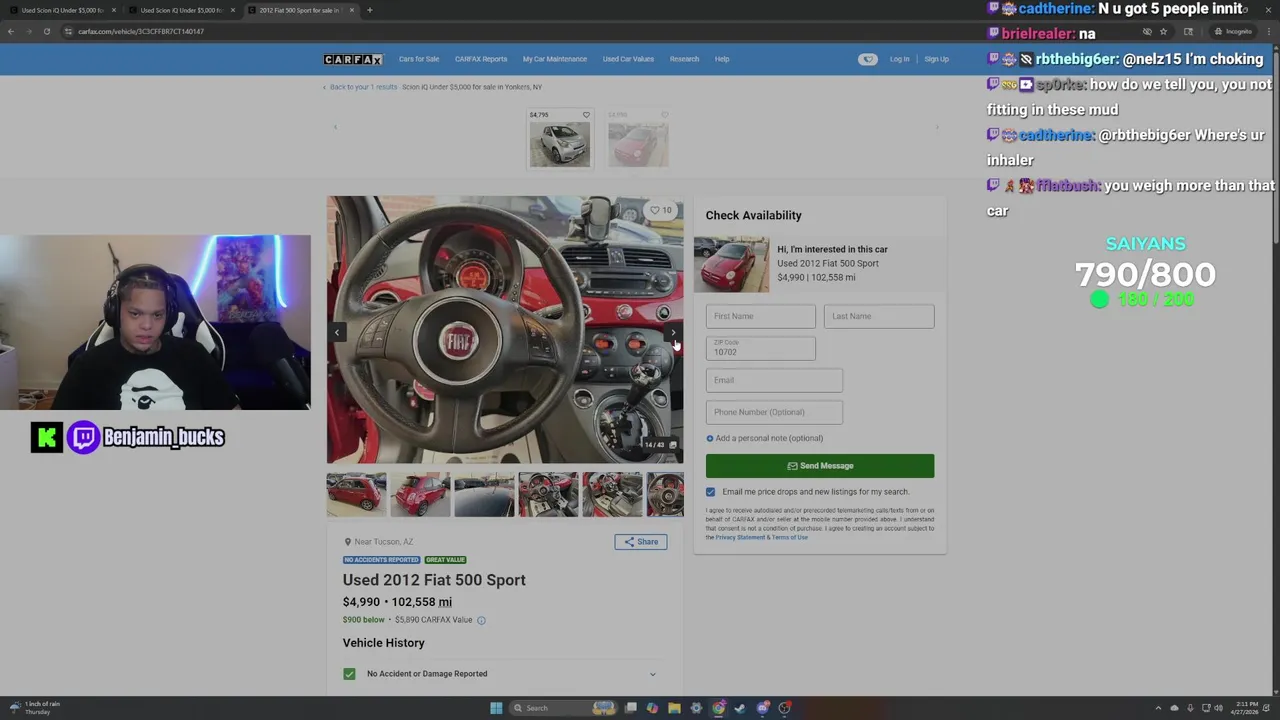Click red Fiat thumbnail in Check Availability
Viewport: 1280px width, 720px height.
[x=731, y=264]
